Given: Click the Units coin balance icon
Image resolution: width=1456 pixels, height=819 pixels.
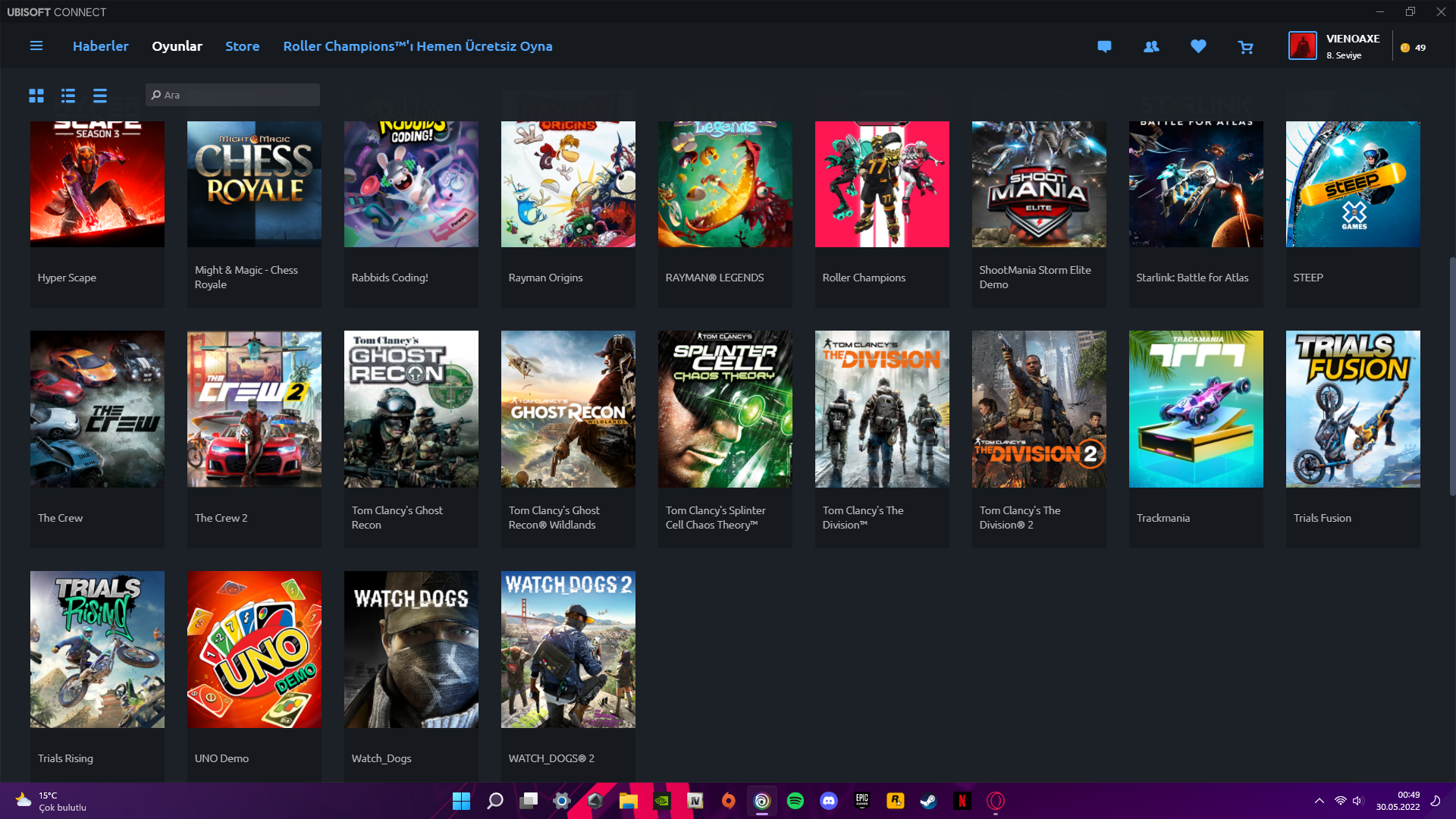Looking at the screenshot, I should click(x=1405, y=48).
